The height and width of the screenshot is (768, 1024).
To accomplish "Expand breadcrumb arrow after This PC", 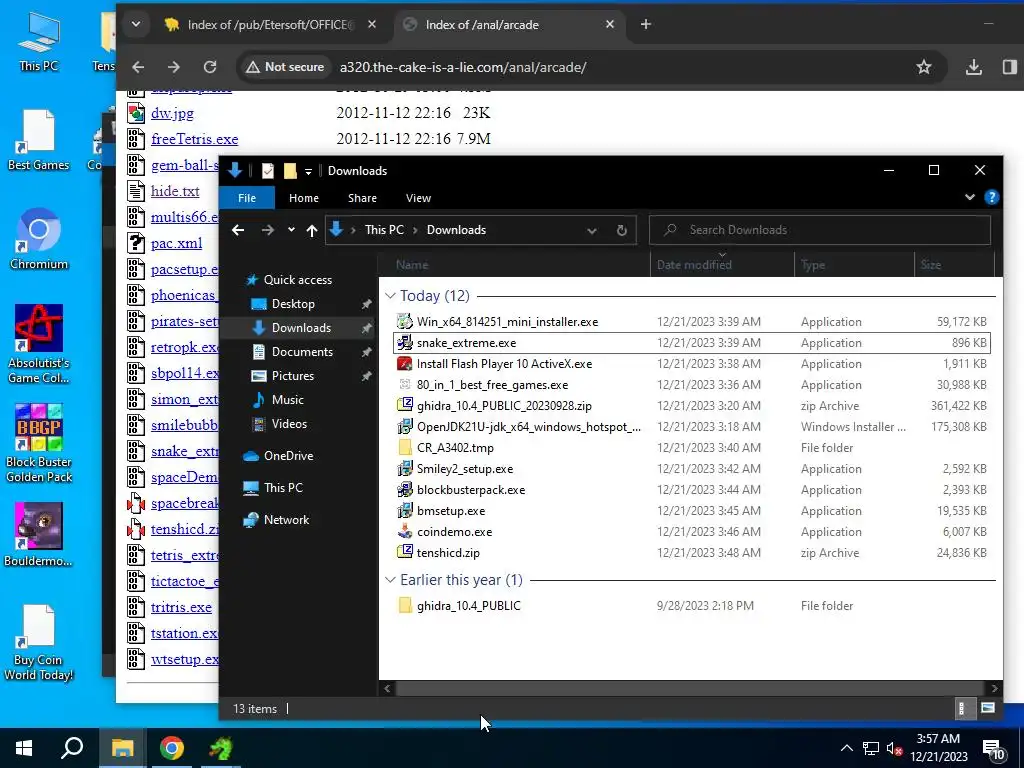I will [x=415, y=230].
